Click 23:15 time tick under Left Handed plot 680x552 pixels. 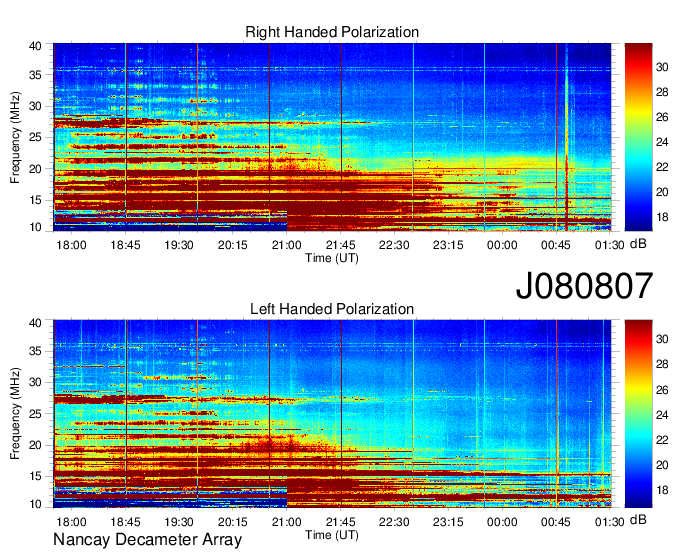click(448, 522)
